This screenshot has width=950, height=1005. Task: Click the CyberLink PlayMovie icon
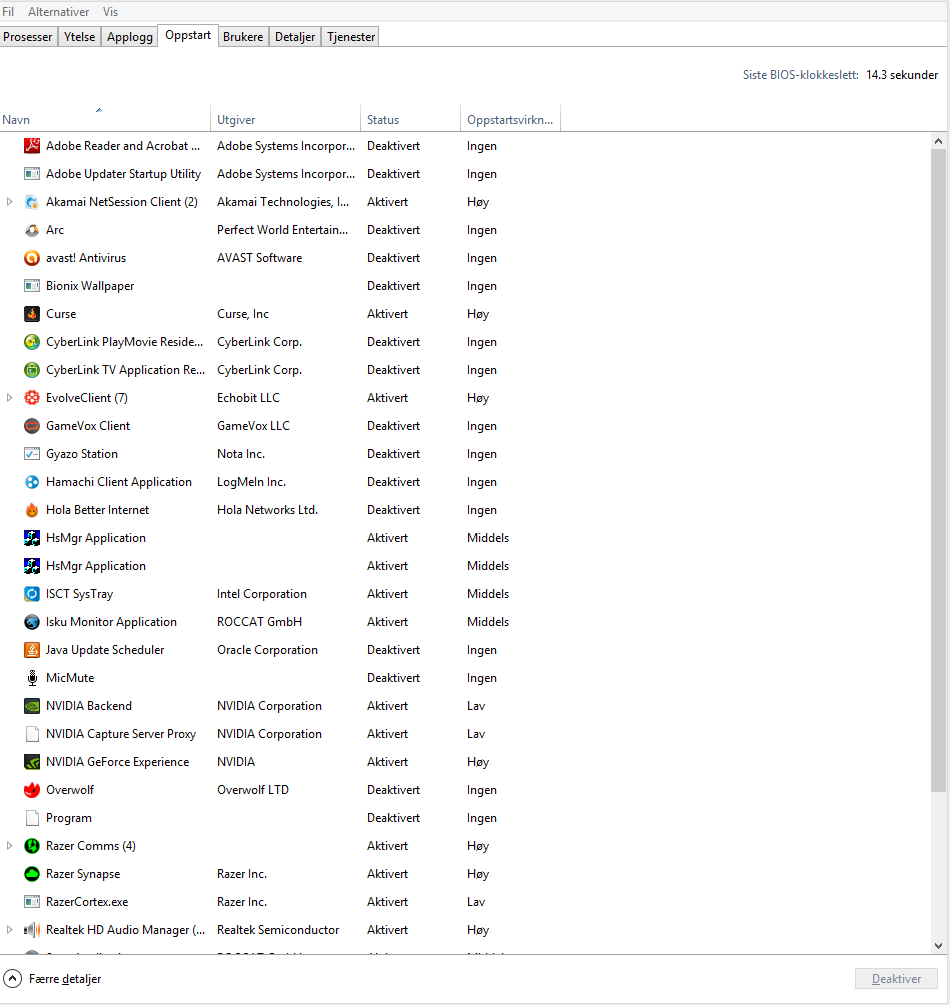32,342
